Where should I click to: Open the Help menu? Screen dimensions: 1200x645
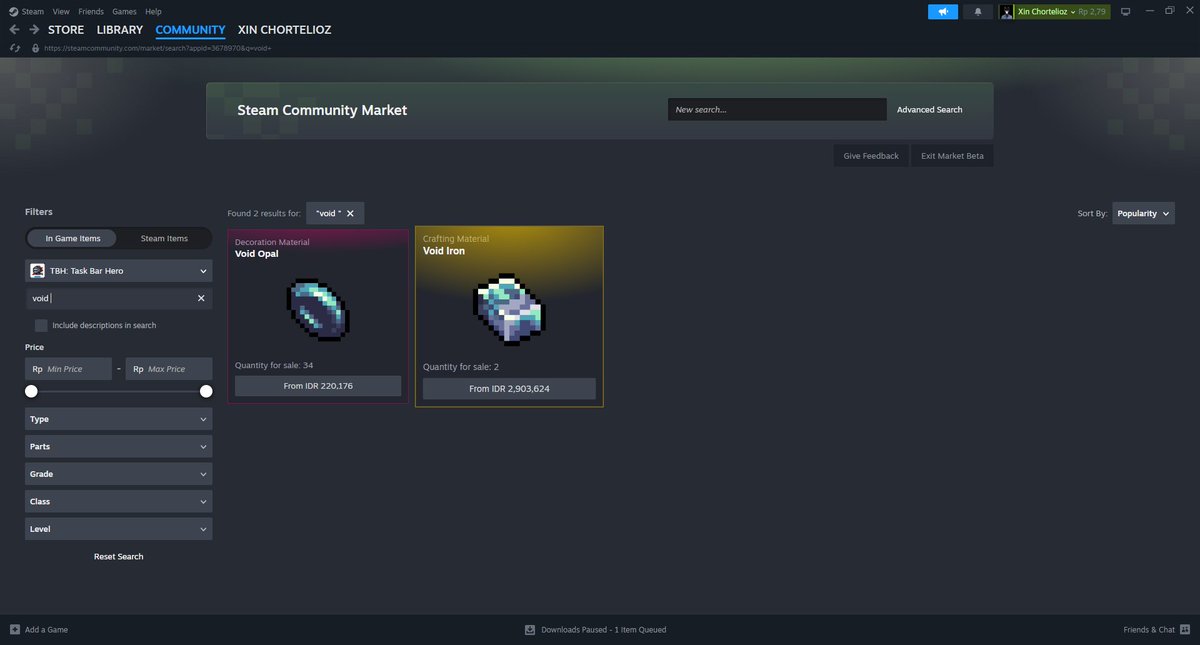point(153,11)
